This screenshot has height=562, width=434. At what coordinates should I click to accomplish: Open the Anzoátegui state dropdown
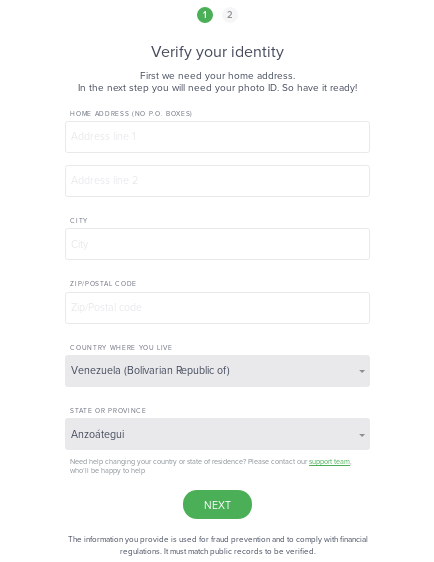point(217,434)
